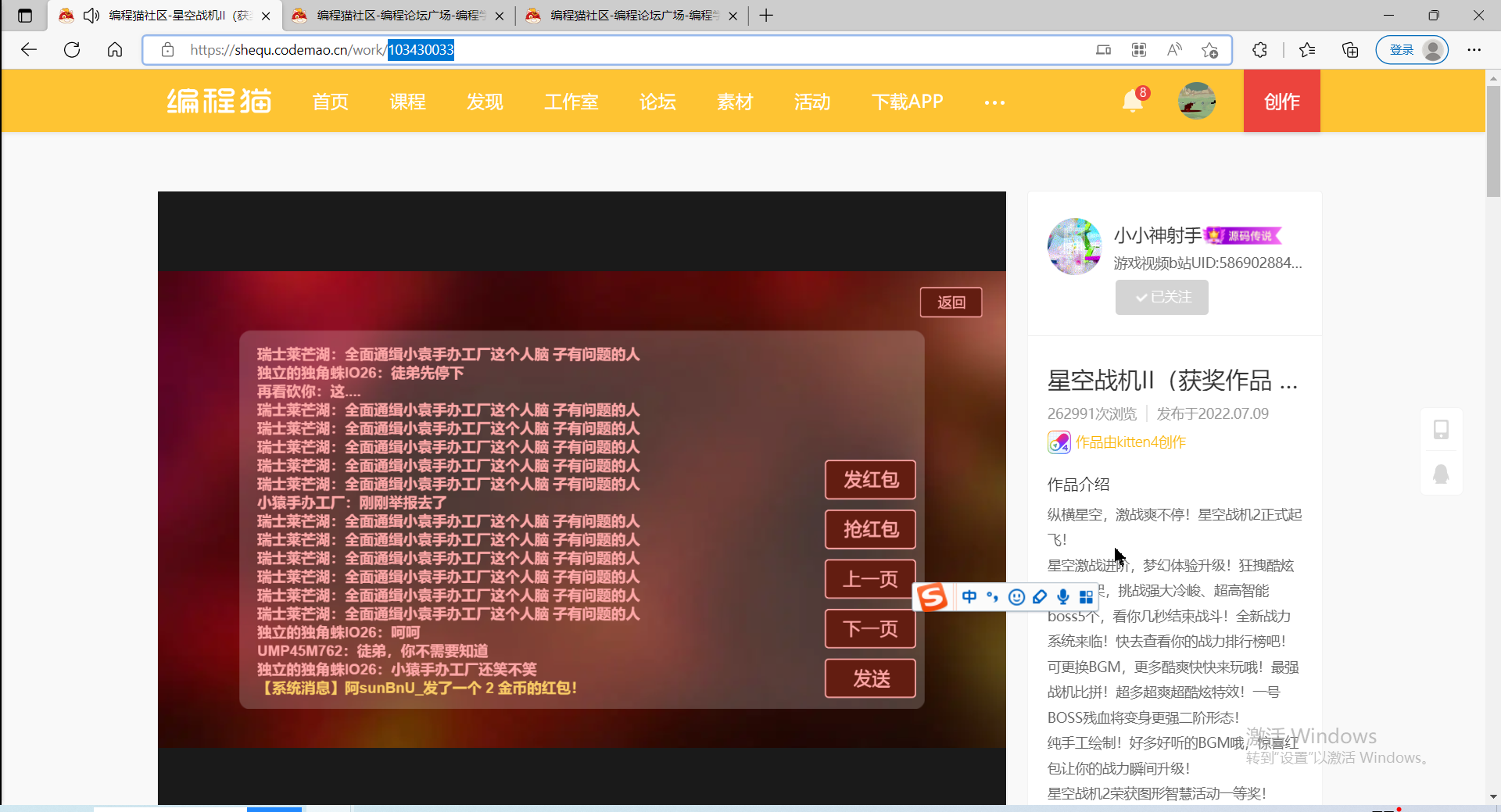The image size is (1501, 812).
Task: Open the 下载APP nav item
Action: [x=908, y=102]
